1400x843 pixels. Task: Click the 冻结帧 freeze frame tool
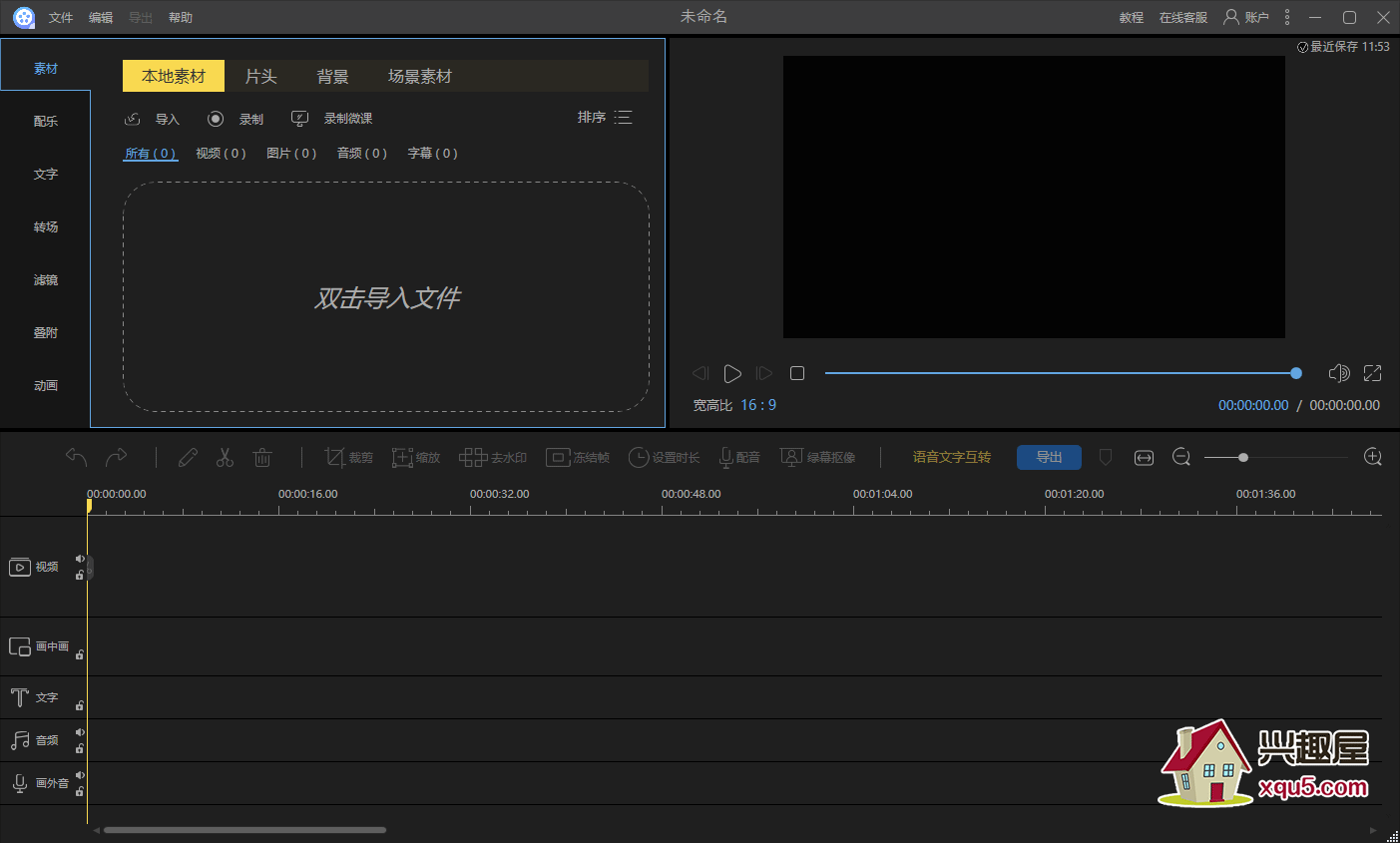578,457
